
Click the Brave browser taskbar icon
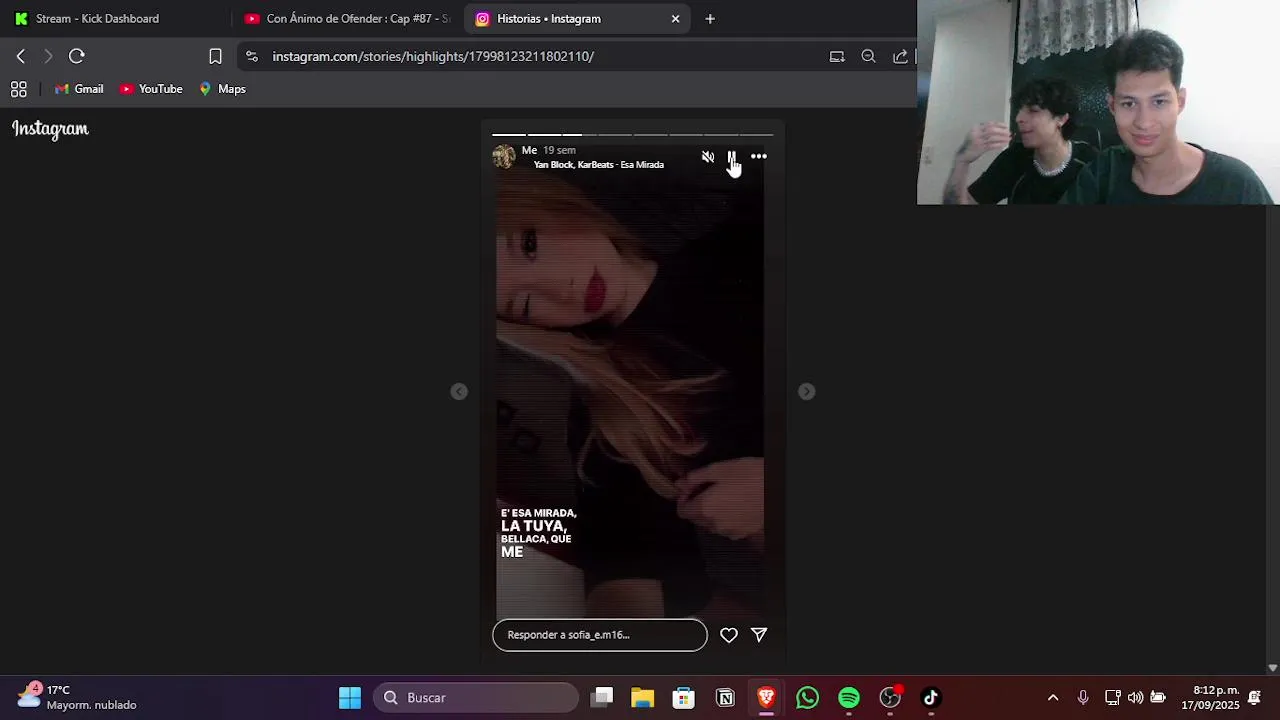tap(766, 698)
